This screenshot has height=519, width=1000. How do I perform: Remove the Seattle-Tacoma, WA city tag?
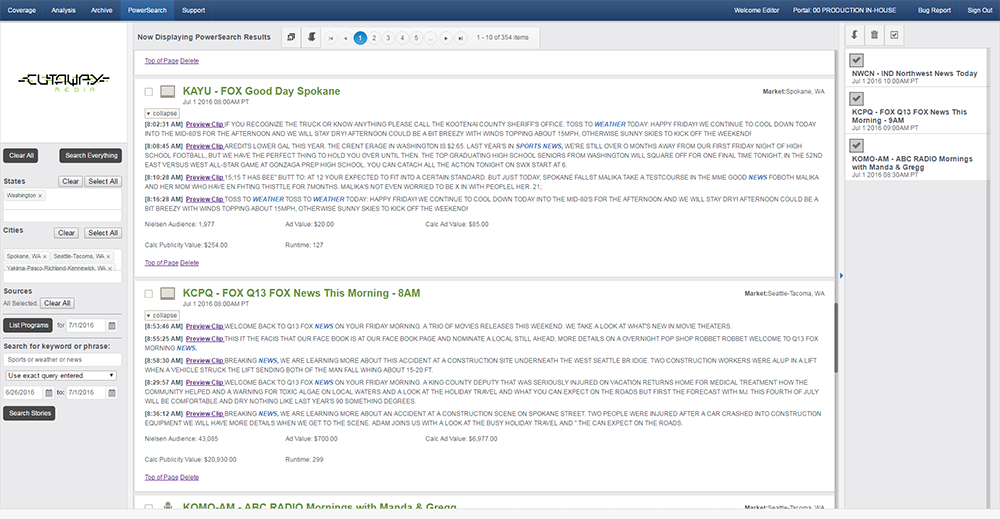[x=108, y=257]
